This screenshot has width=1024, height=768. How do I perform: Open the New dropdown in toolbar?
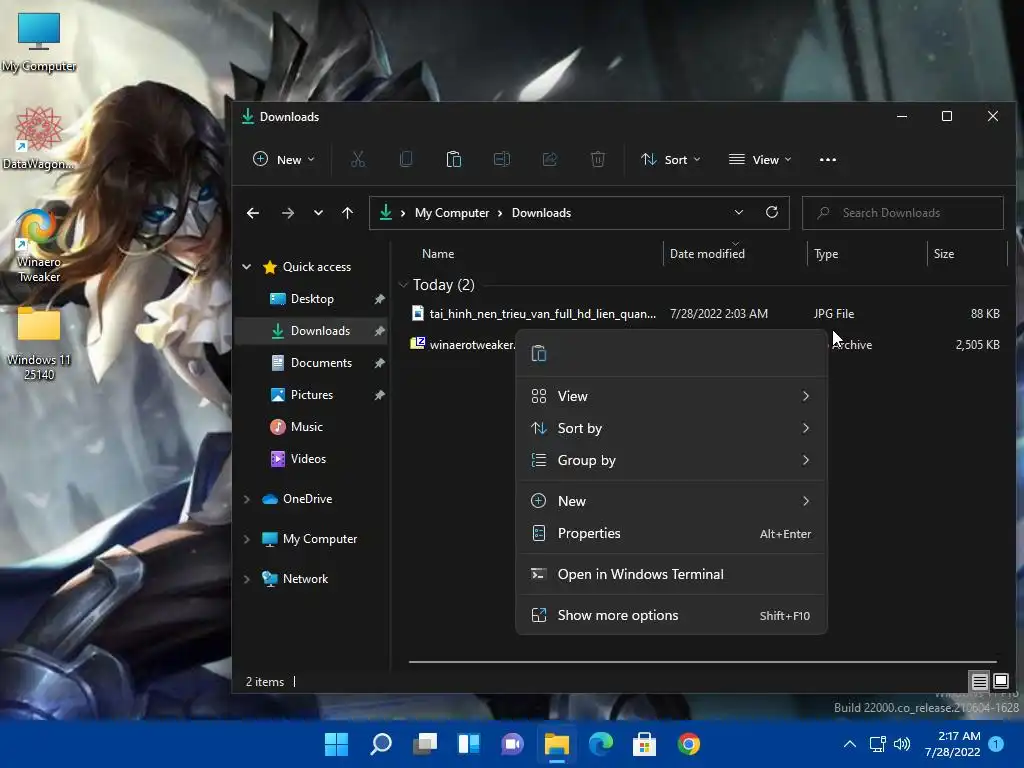(284, 159)
